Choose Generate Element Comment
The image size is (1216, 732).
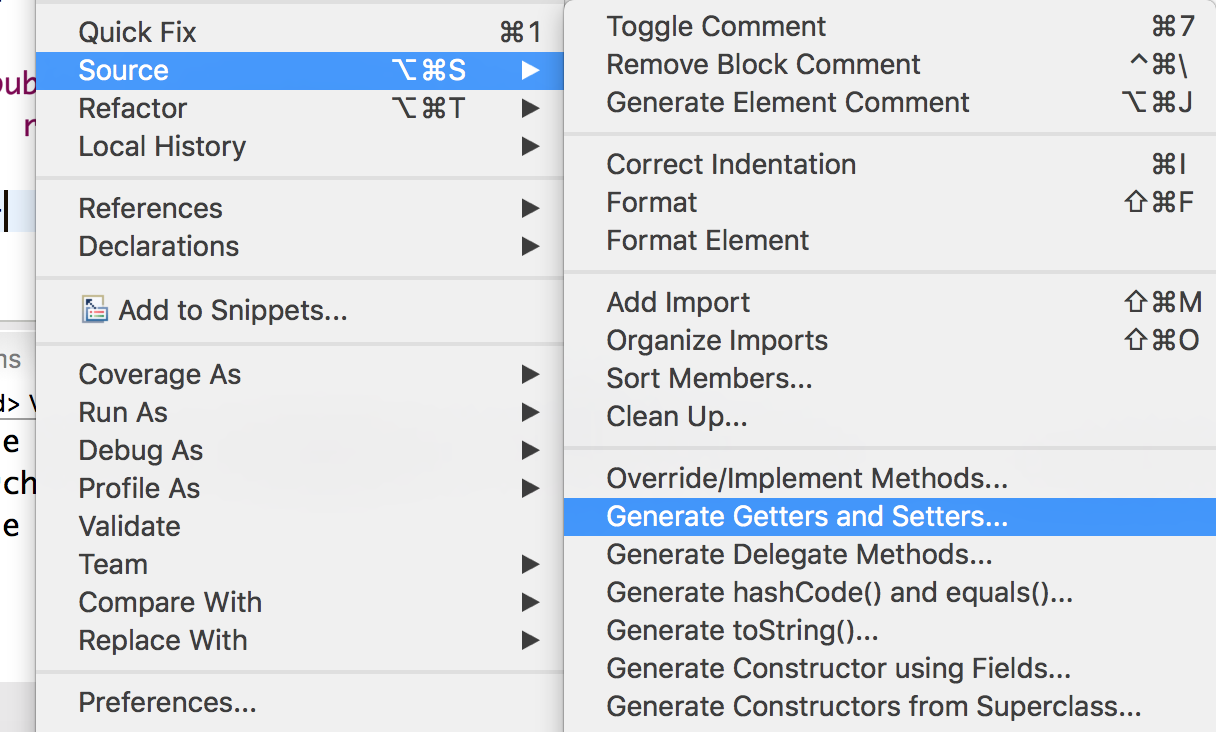[788, 102]
